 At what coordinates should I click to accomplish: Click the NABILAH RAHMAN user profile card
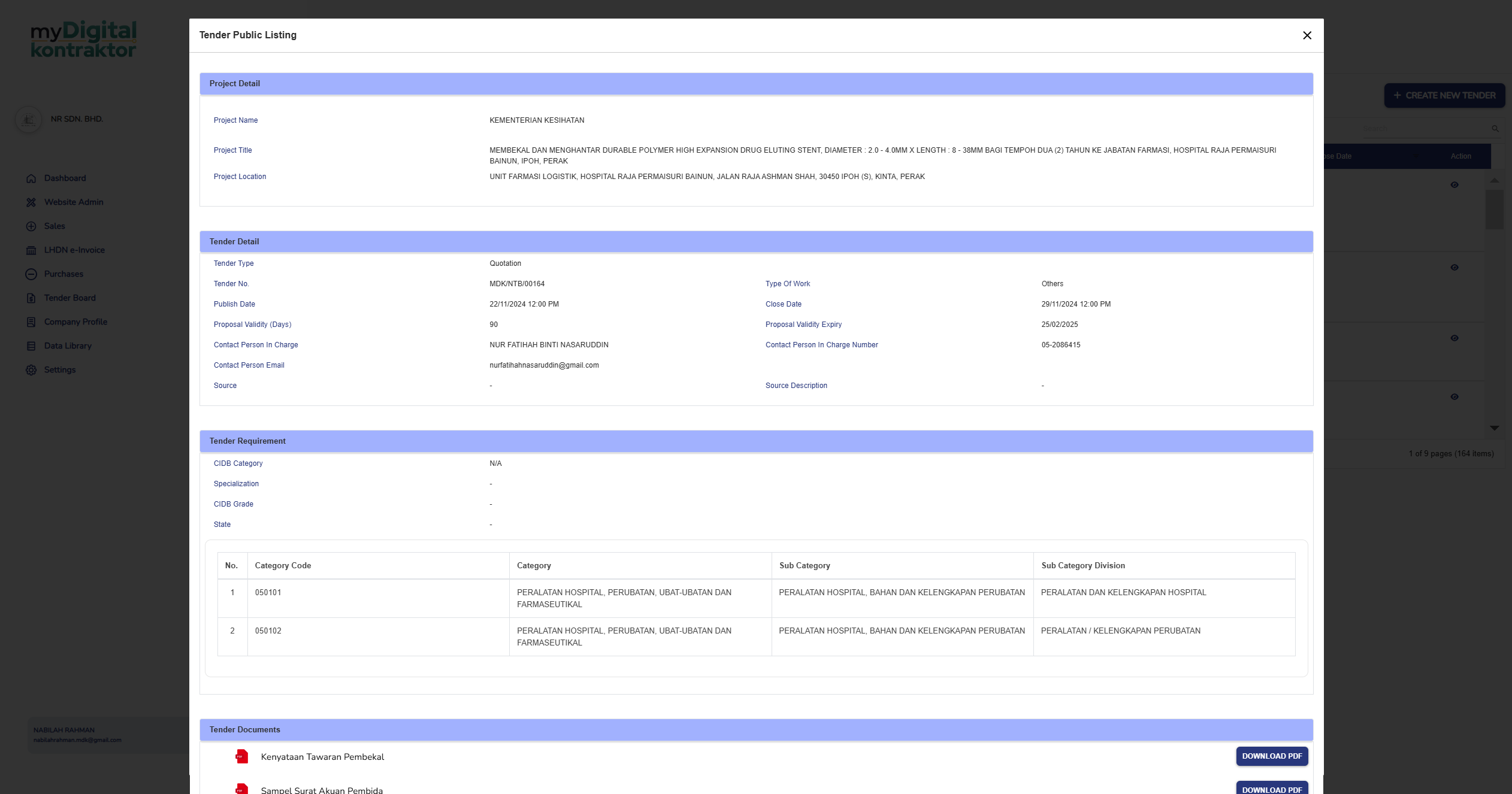[108, 735]
